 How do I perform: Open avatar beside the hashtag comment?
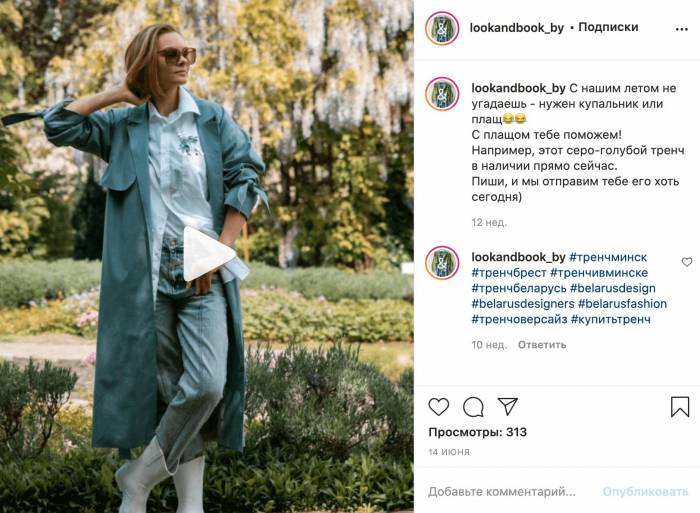tap(442, 263)
